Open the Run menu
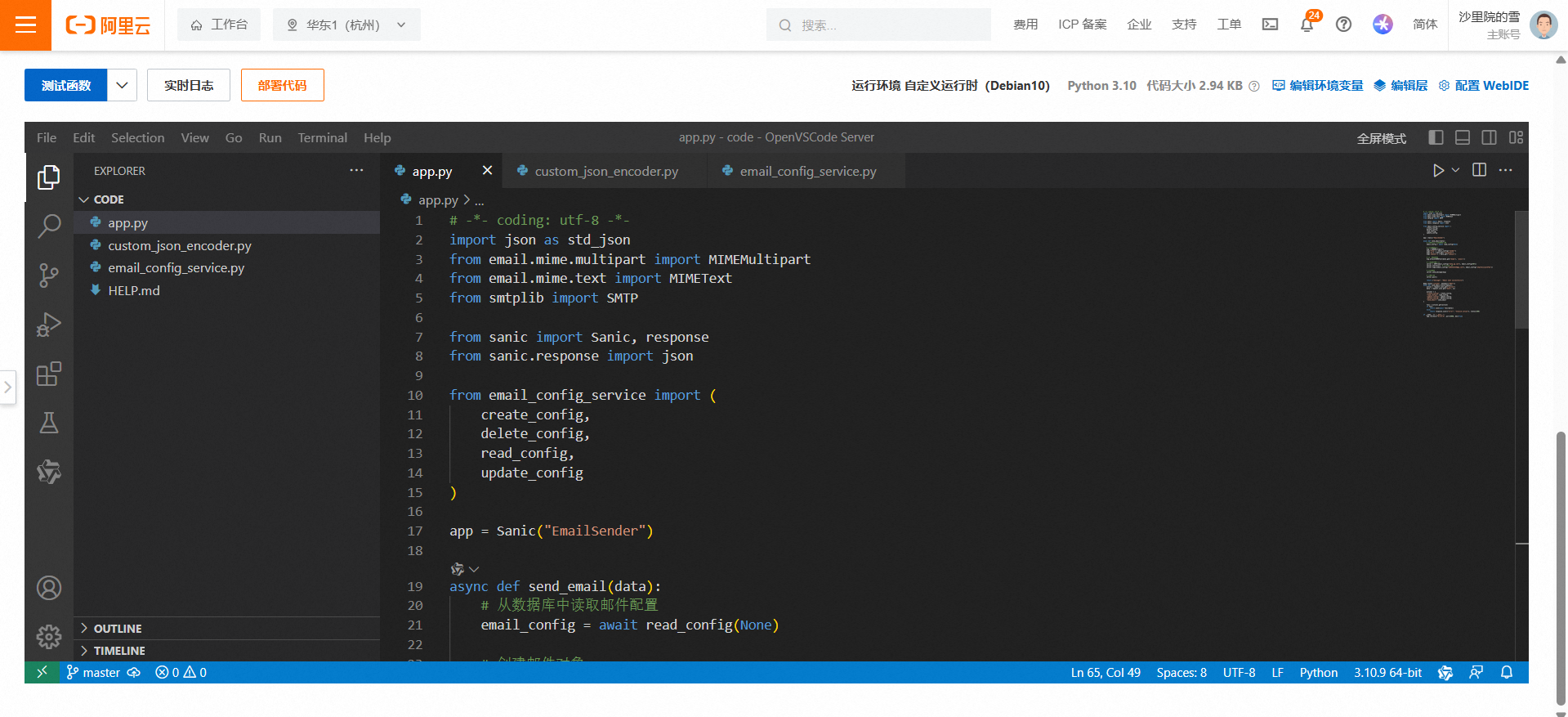Image resolution: width=1568 pixels, height=717 pixels. click(x=270, y=137)
